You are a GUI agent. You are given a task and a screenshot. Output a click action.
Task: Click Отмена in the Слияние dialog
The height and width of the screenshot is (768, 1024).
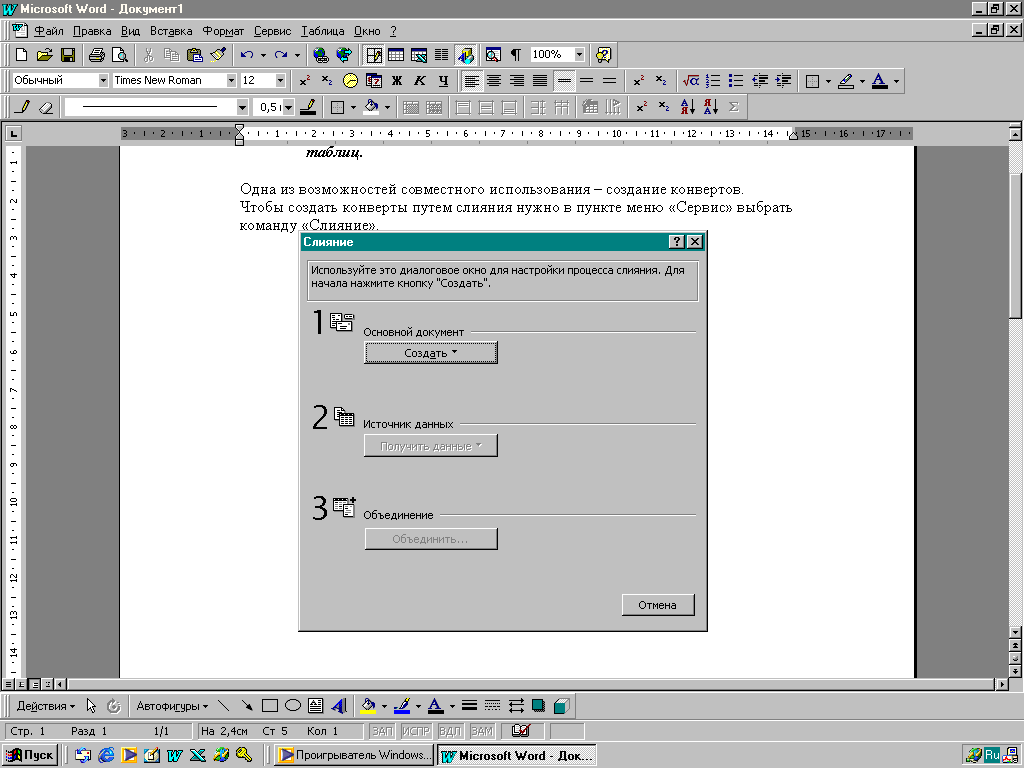(x=658, y=605)
